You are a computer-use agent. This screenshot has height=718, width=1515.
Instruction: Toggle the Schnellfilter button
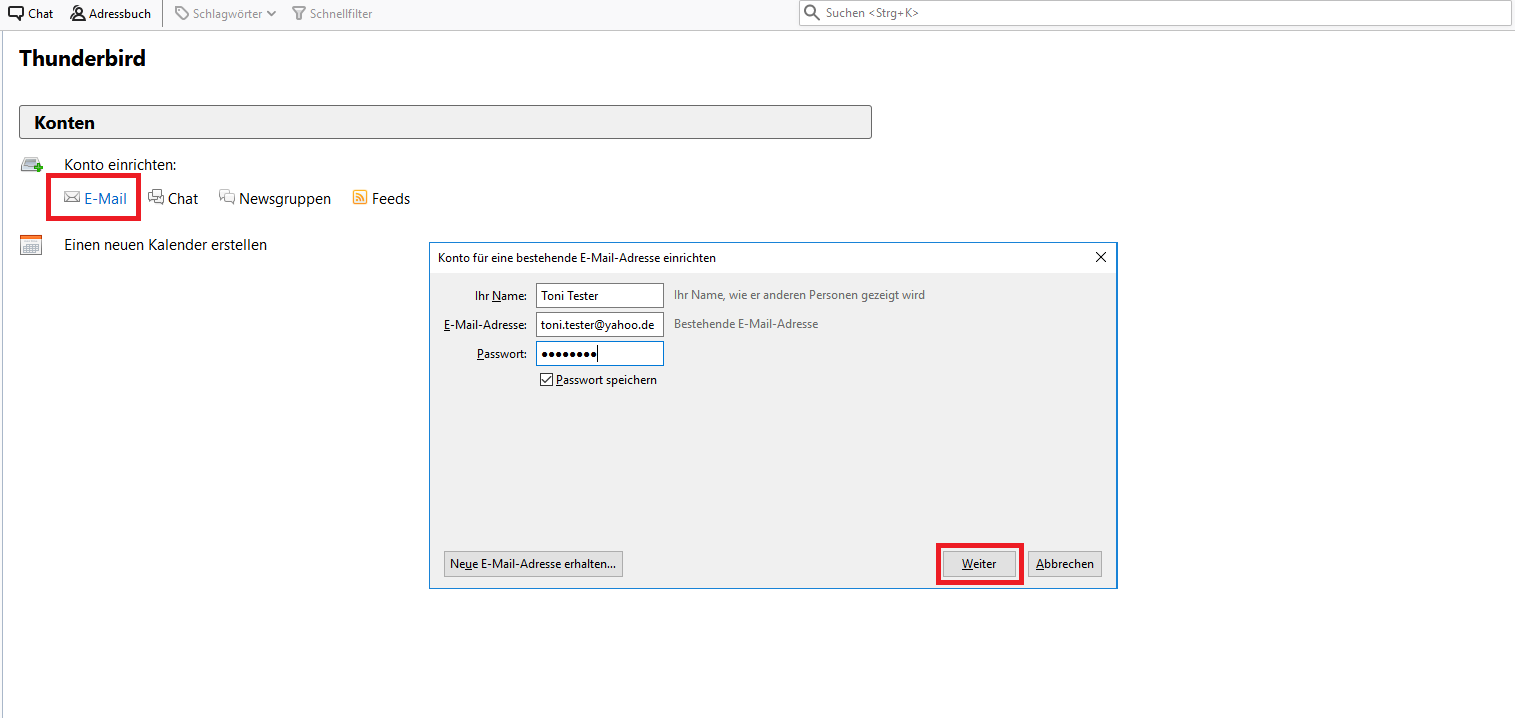tap(332, 14)
